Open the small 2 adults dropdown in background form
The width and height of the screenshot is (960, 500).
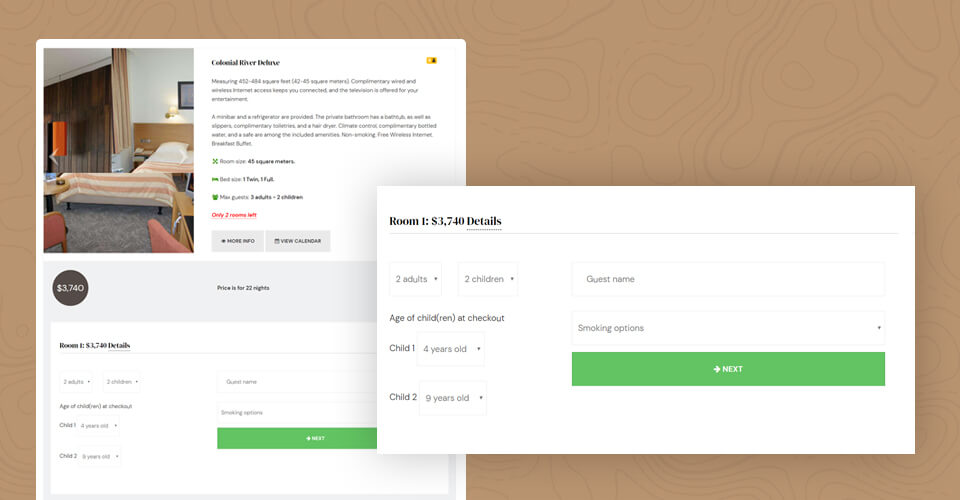pyautogui.click(x=77, y=382)
